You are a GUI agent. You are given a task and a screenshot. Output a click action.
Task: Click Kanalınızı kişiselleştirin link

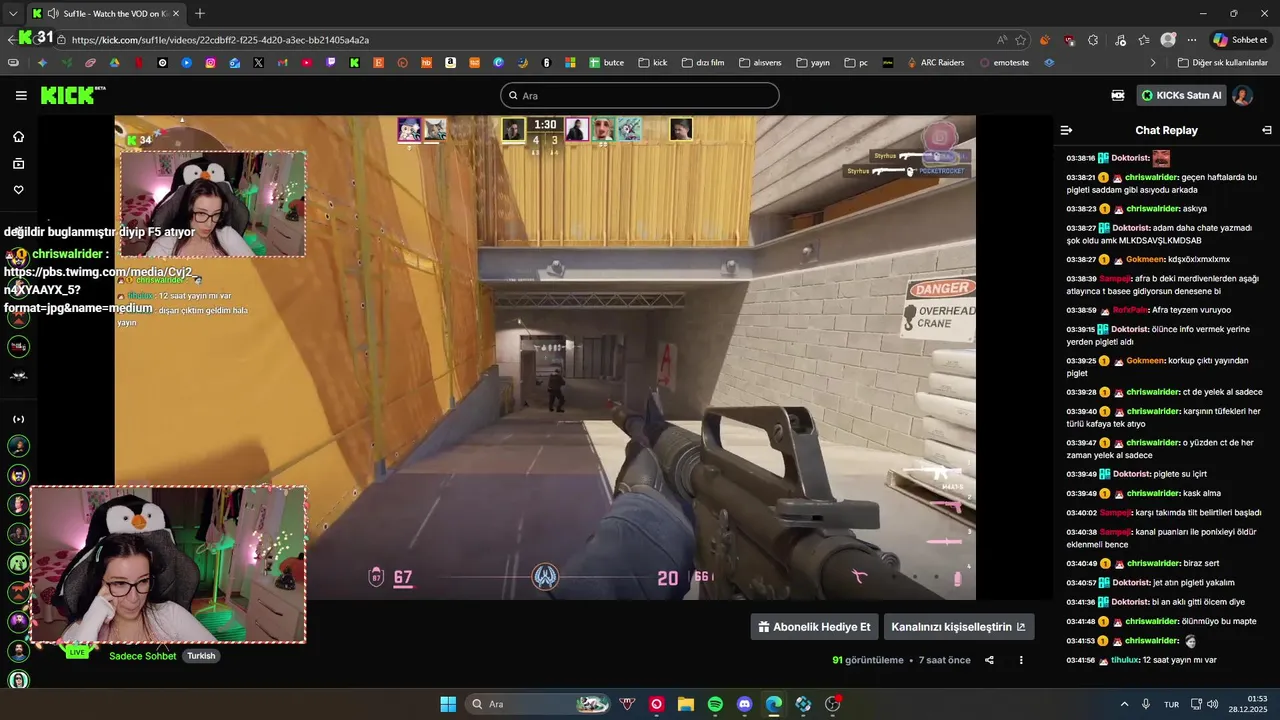[x=958, y=627]
